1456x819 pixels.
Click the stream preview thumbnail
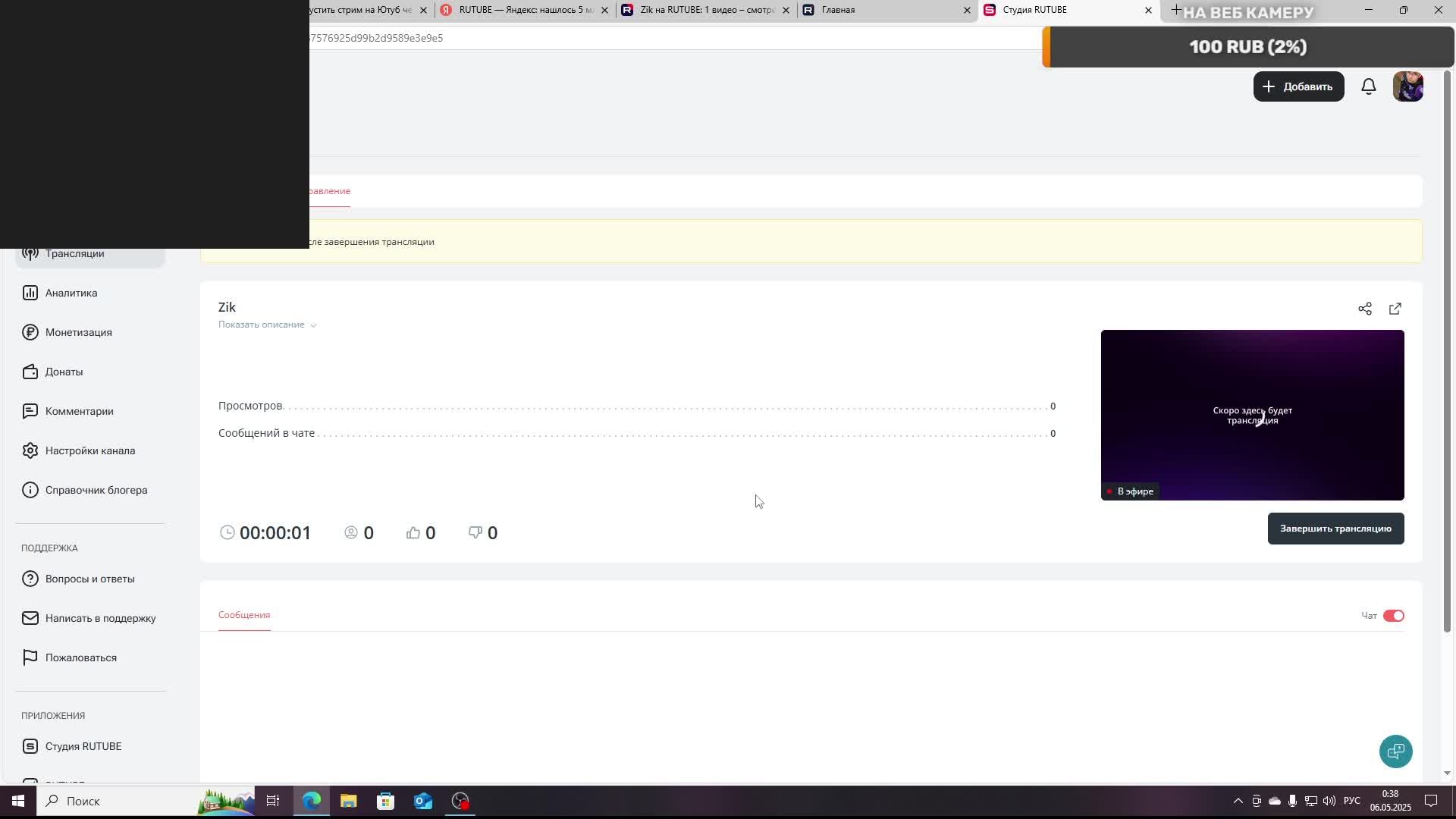pos(1252,415)
